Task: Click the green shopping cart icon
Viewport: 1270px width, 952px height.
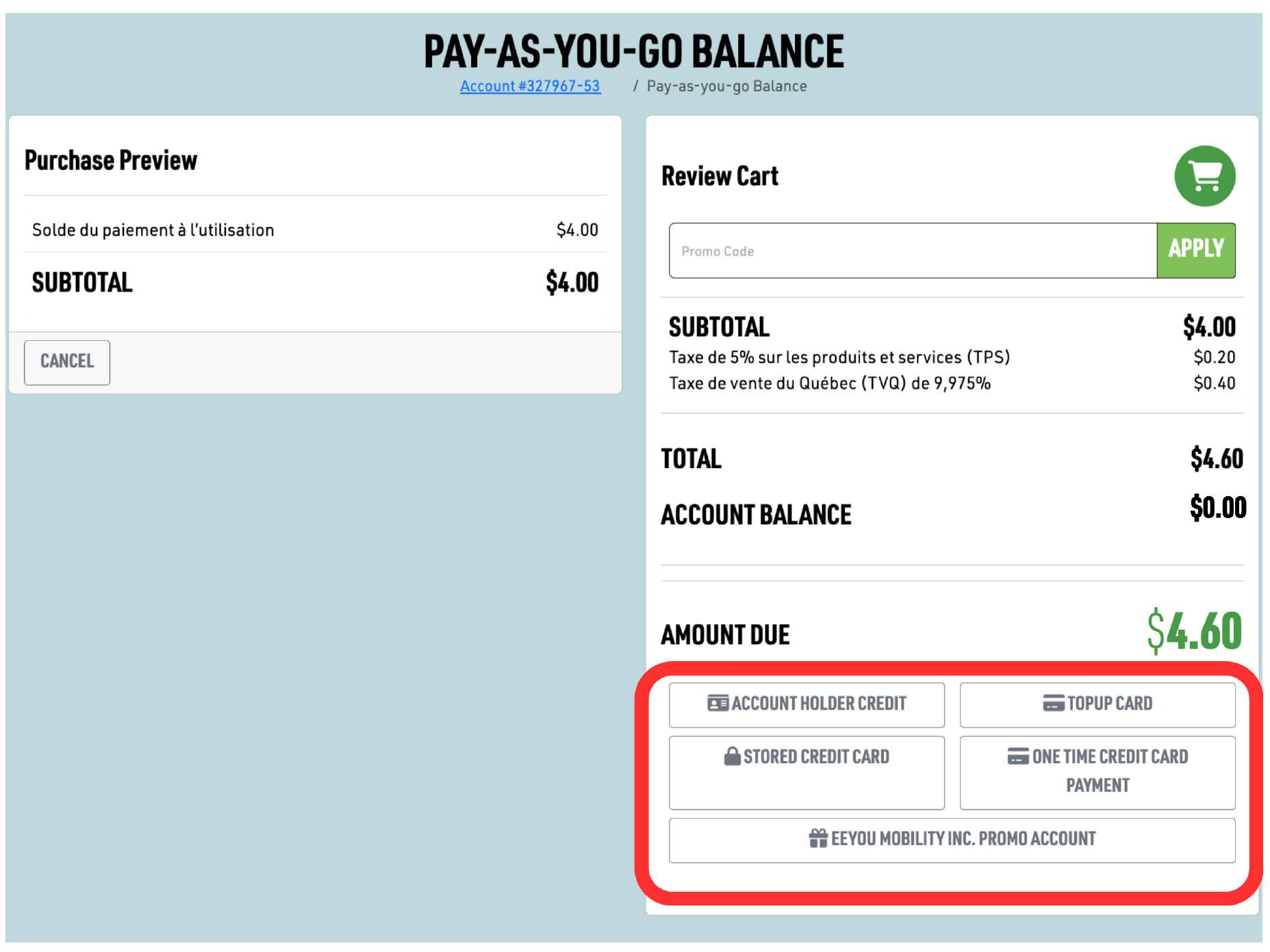Action: [x=1204, y=176]
